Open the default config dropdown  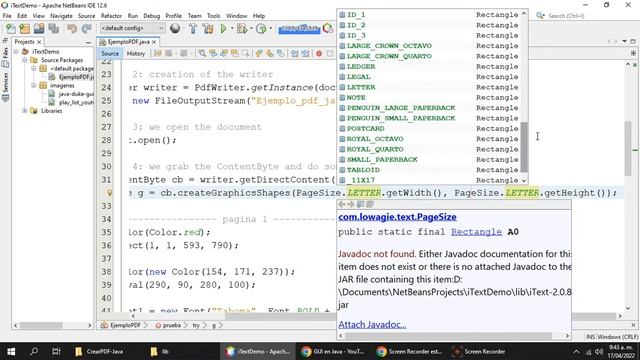click(x=132, y=28)
